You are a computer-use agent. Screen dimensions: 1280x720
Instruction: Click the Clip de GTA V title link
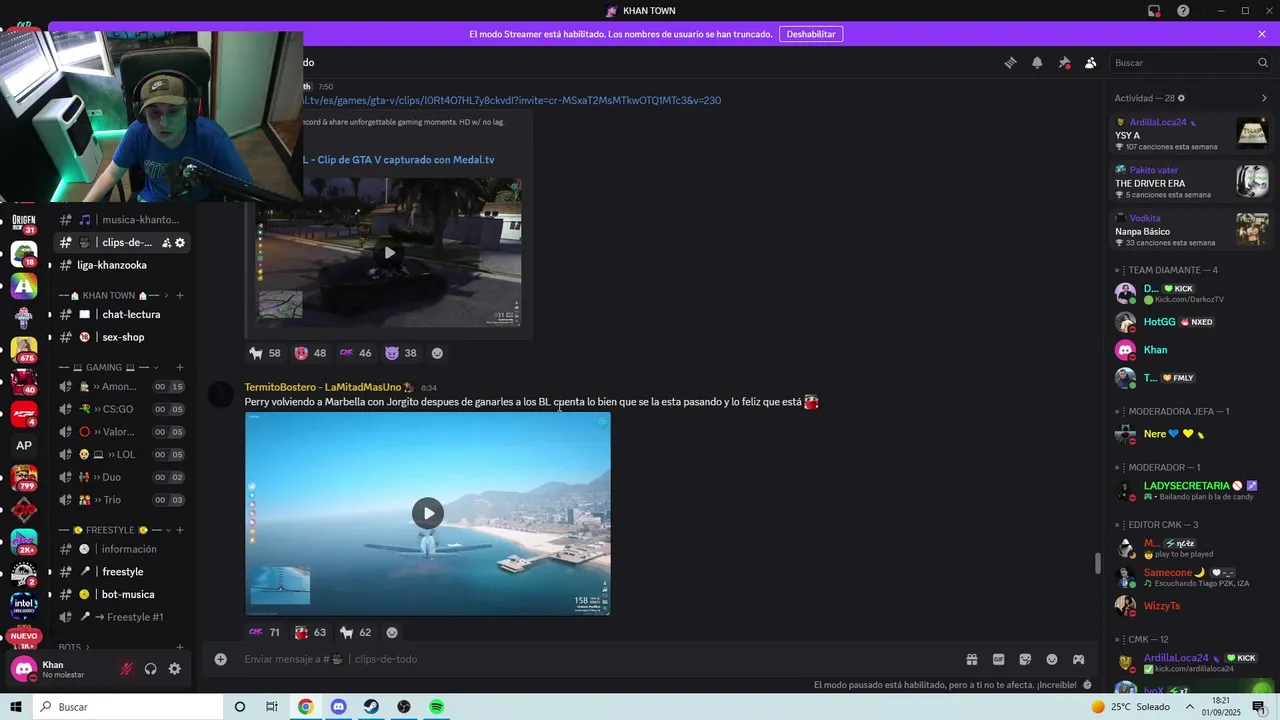(399, 160)
